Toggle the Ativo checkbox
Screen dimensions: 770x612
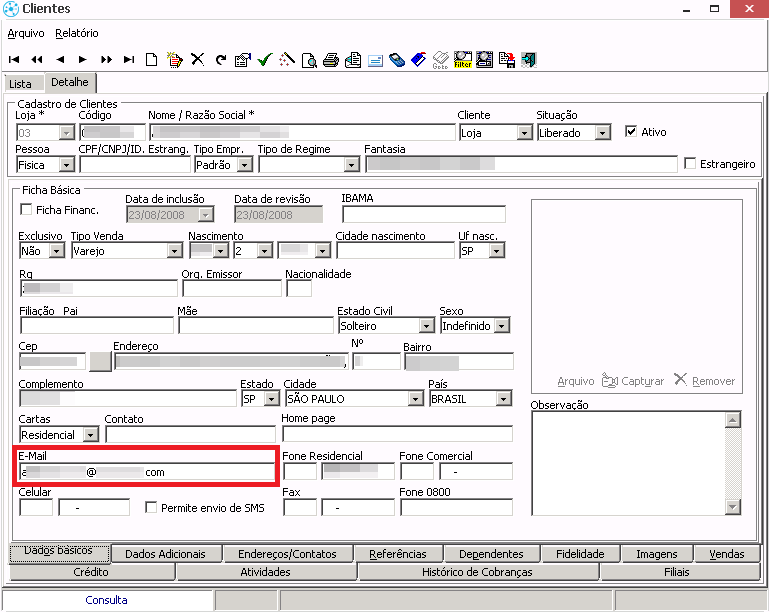[x=631, y=132]
